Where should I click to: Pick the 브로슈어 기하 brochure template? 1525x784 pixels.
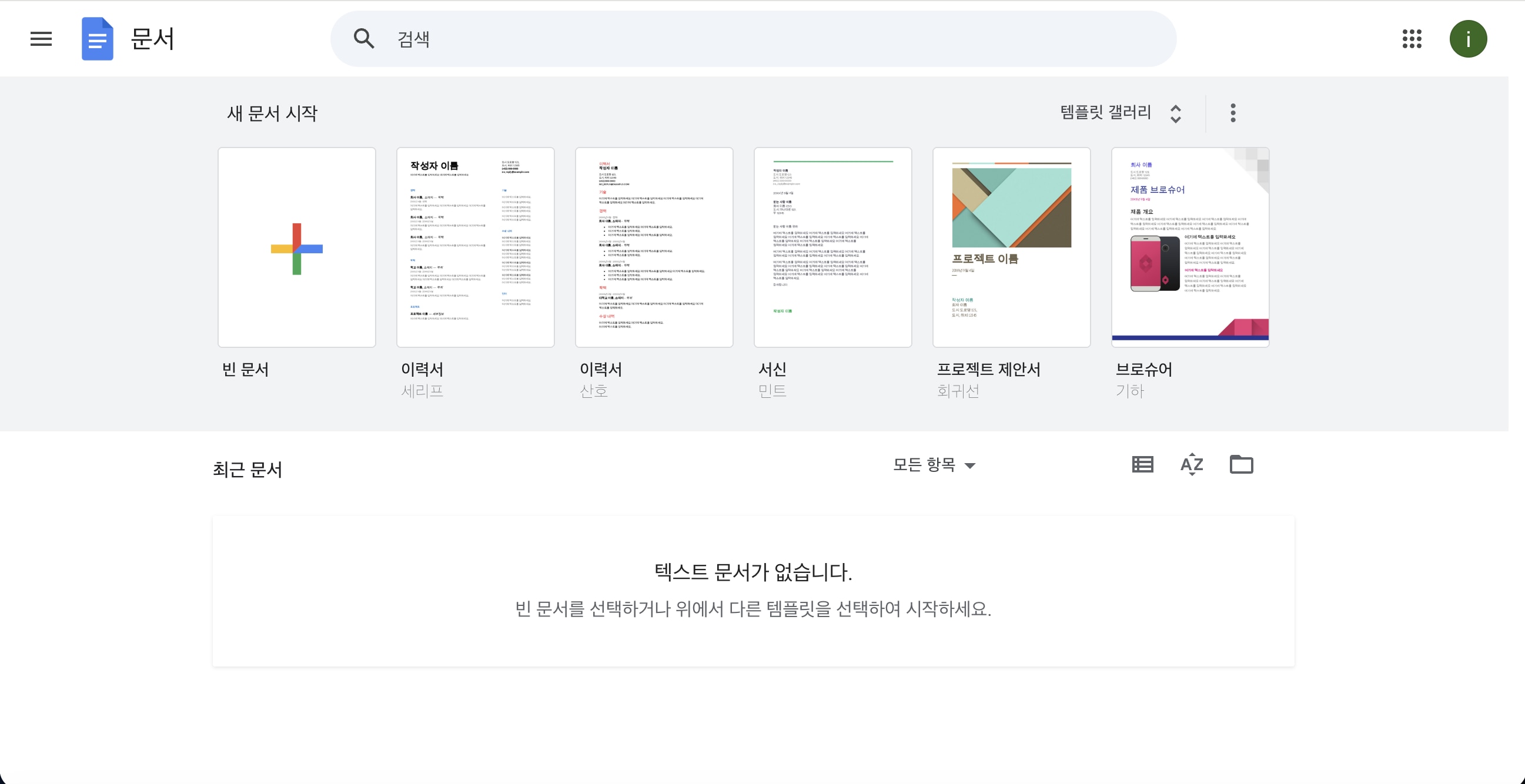tap(1190, 247)
